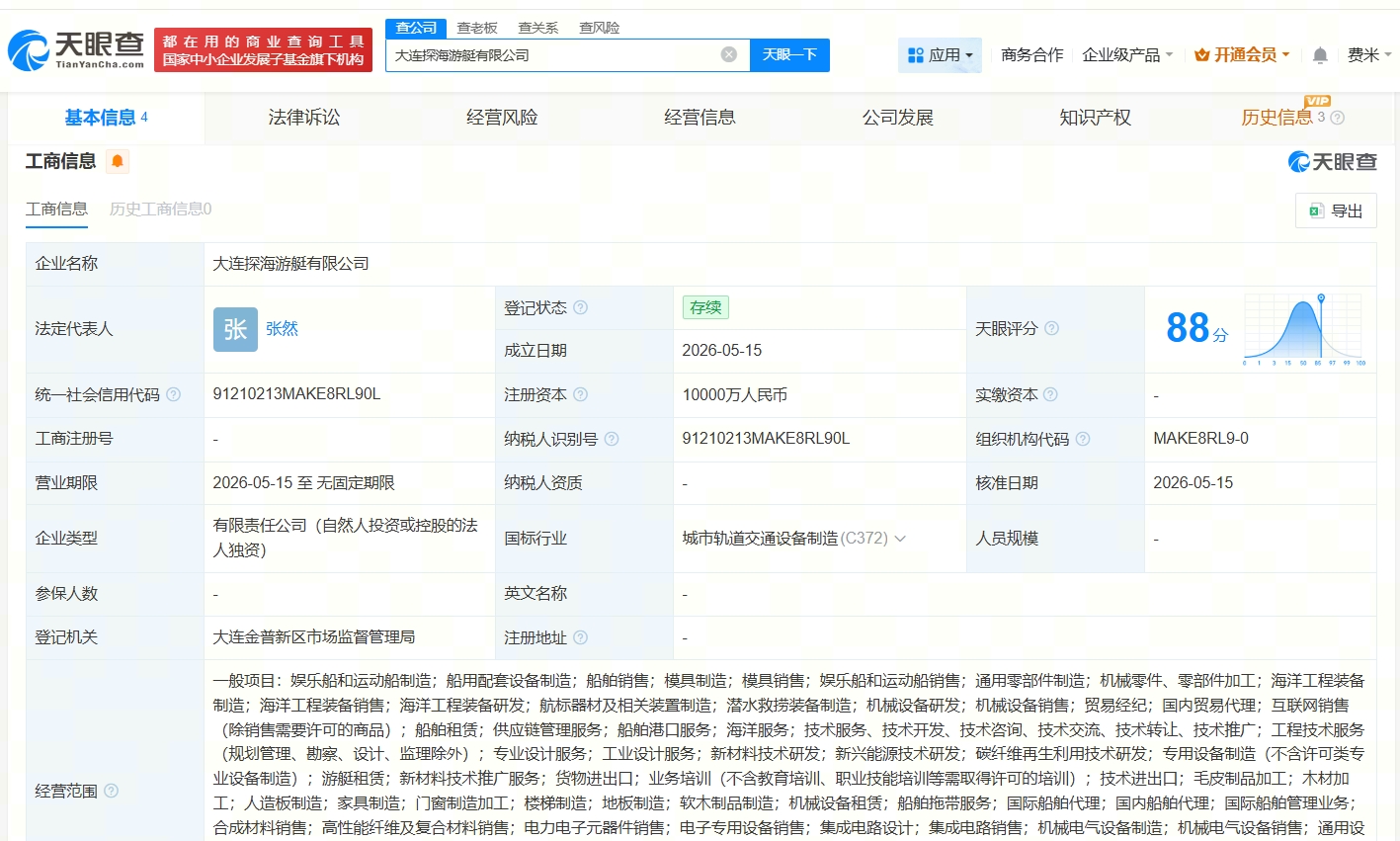Select the 历史工商信息 sub-tab

click(160, 209)
